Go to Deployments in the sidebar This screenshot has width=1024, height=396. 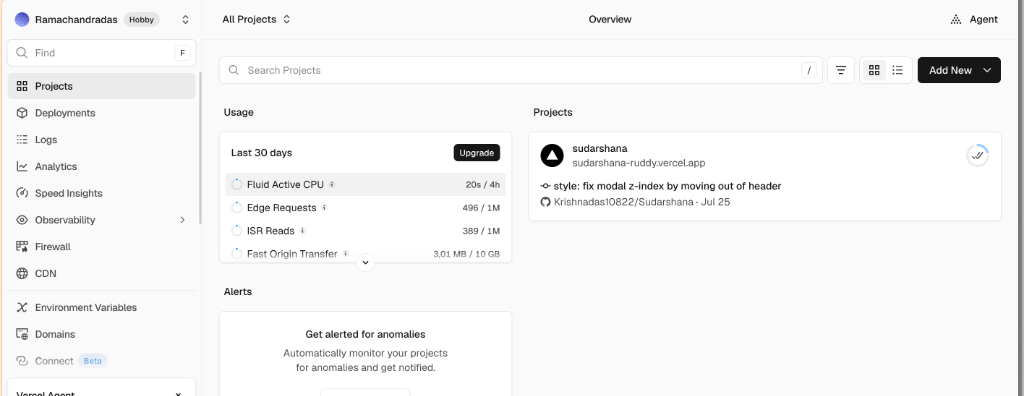click(101, 113)
